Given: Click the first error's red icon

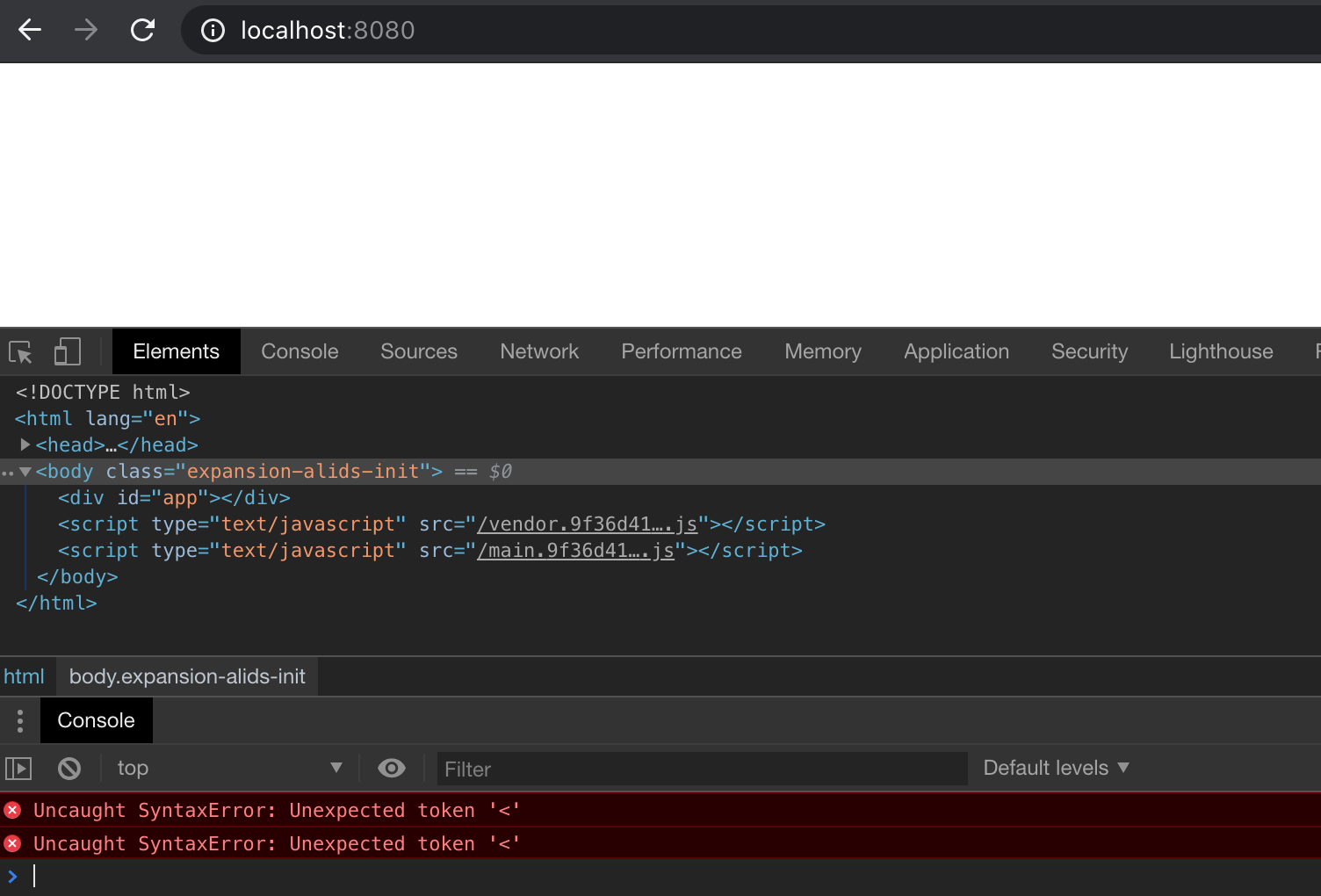Looking at the screenshot, I should [12, 810].
